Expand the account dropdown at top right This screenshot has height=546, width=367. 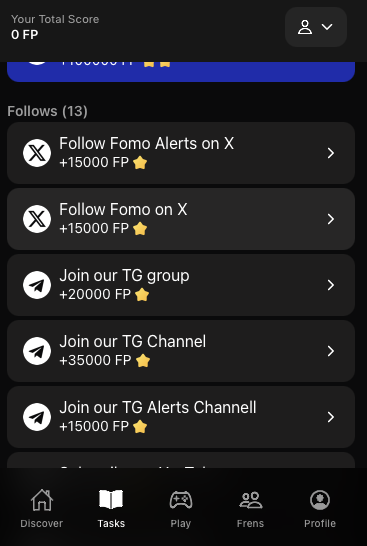click(x=316, y=27)
